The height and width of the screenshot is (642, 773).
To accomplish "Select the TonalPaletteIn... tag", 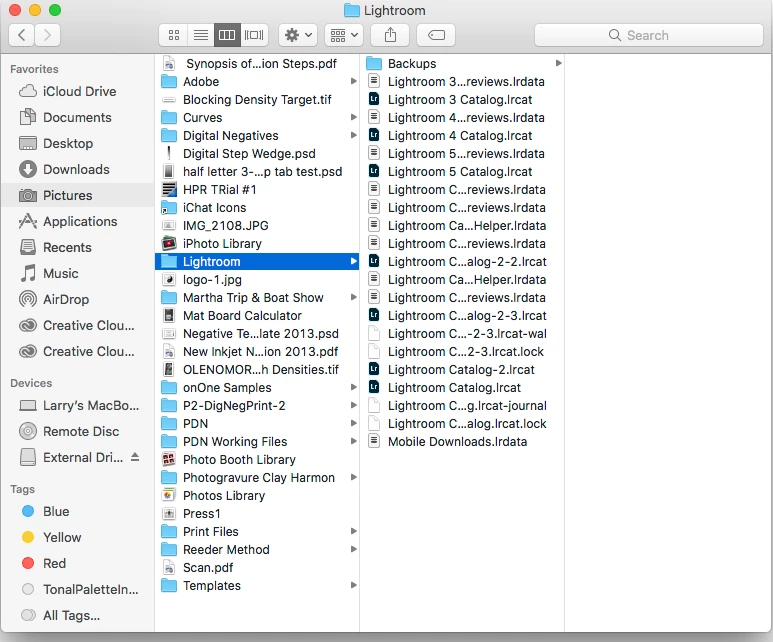I will coord(77,590).
